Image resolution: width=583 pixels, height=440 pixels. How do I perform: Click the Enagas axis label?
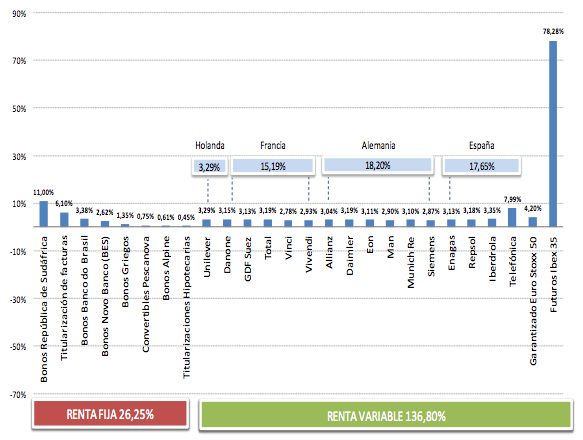click(452, 253)
